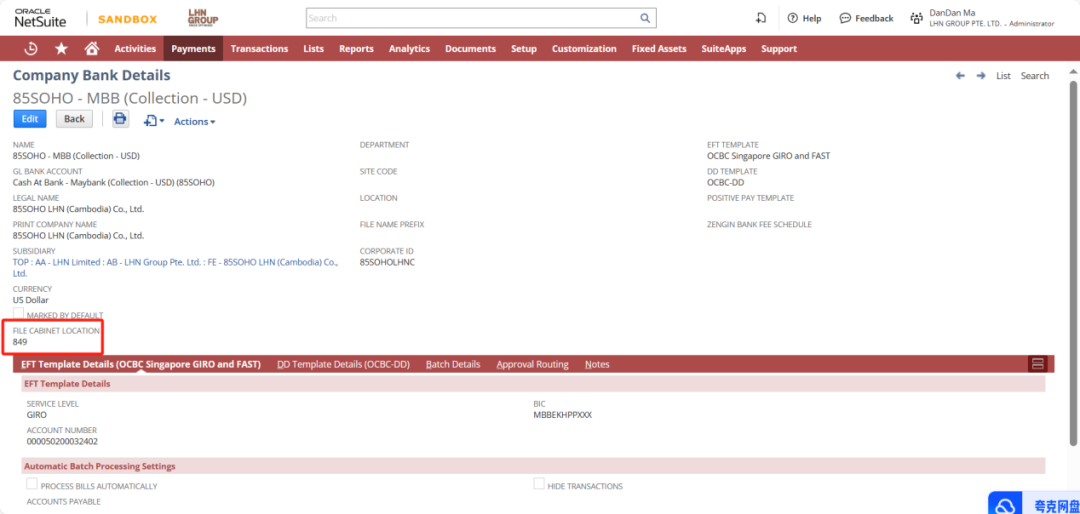Open the change role user icon
The height and width of the screenshot is (514, 1080).
(916, 19)
